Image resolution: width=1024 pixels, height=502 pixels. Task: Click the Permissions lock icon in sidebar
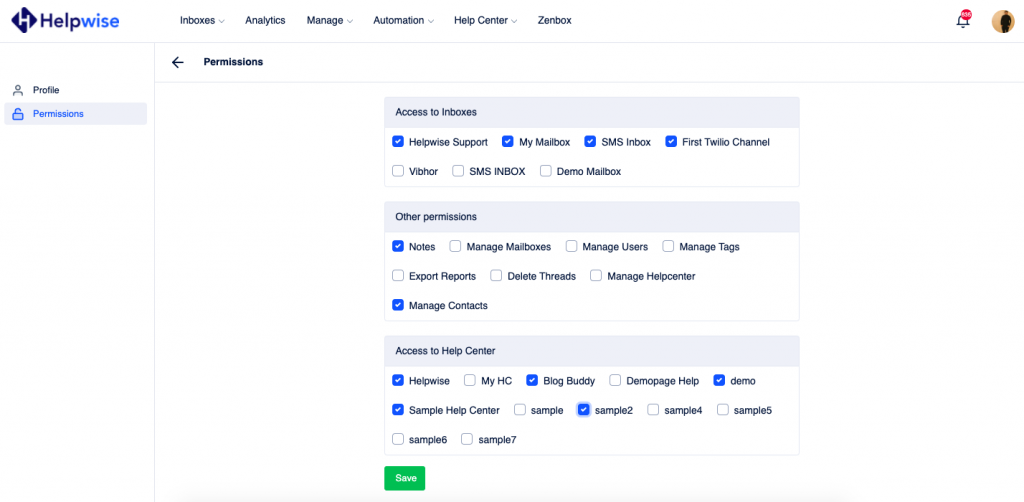pyautogui.click(x=18, y=114)
